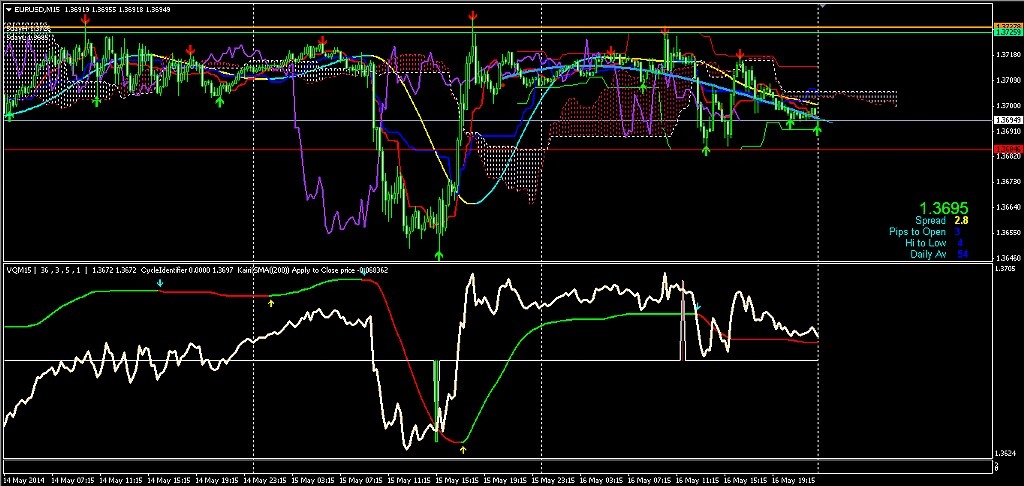
Task: Select green up arrow below the deepest price low
Action: 439,254
